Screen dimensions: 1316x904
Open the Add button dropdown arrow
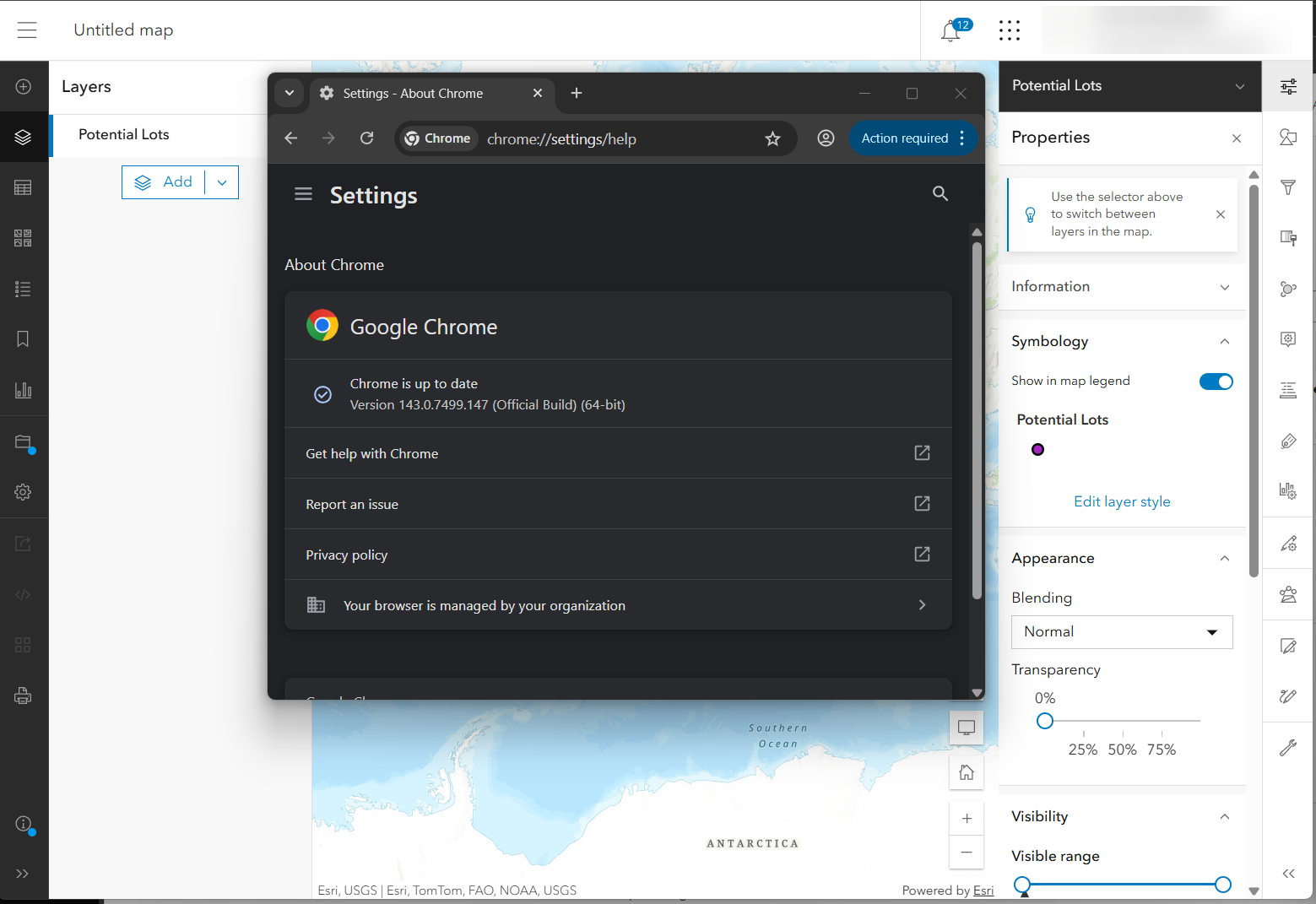pos(222,182)
